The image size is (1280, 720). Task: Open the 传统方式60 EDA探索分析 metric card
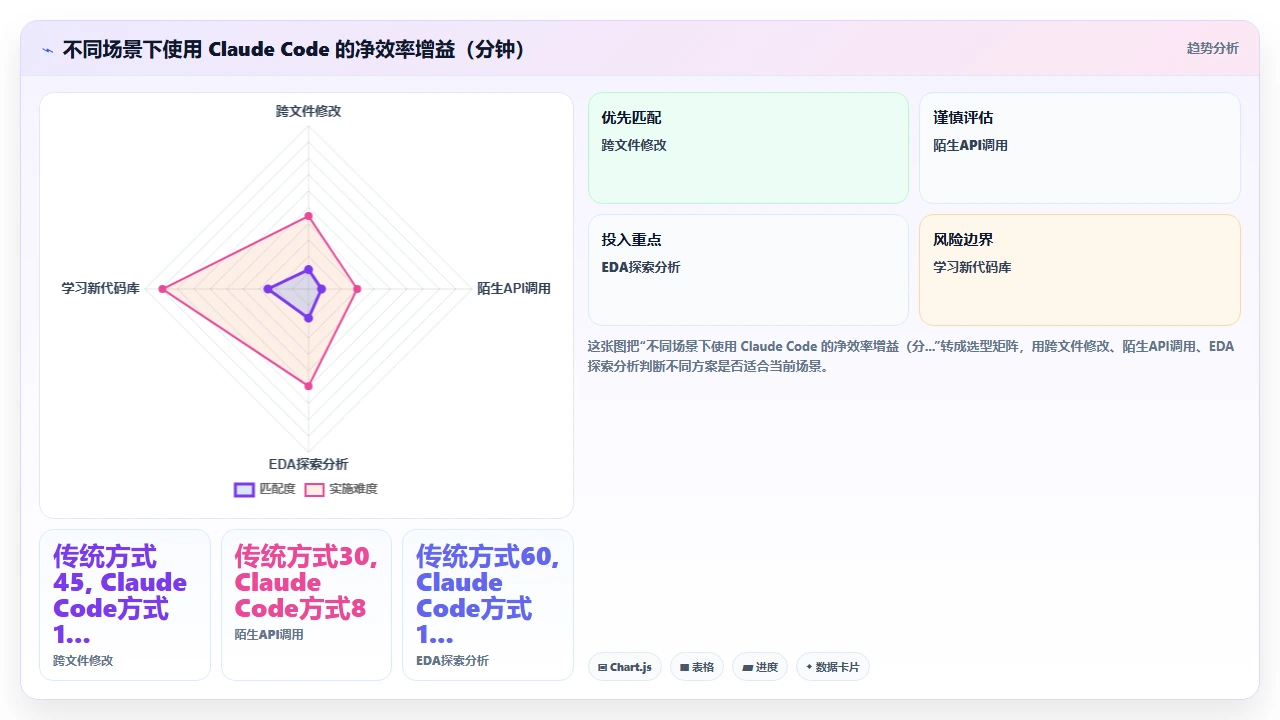(x=488, y=605)
